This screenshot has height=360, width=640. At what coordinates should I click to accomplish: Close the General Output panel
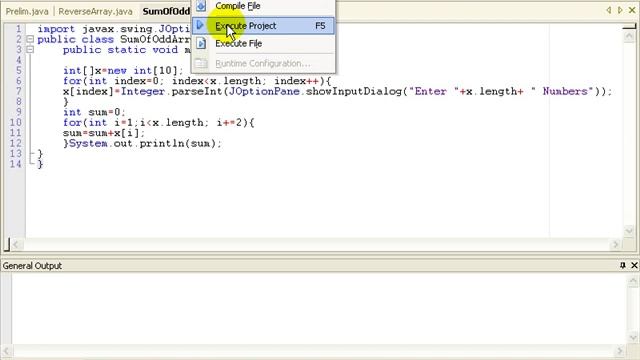634,265
